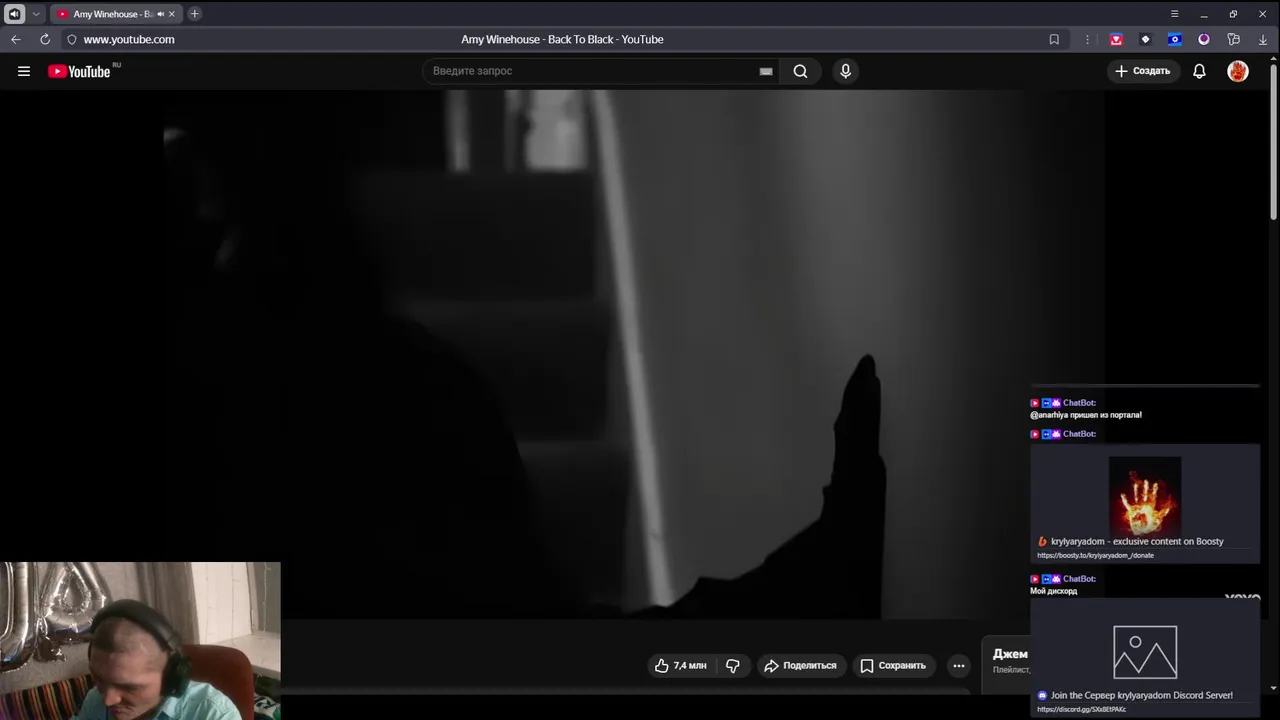
Task: Go back with the browser back arrow
Action: click(15, 39)
